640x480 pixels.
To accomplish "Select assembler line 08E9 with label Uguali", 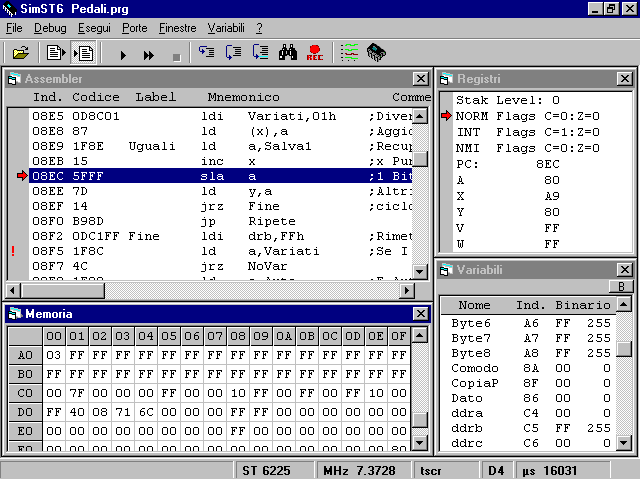I will pyautogui.click(x=220, y=146).
